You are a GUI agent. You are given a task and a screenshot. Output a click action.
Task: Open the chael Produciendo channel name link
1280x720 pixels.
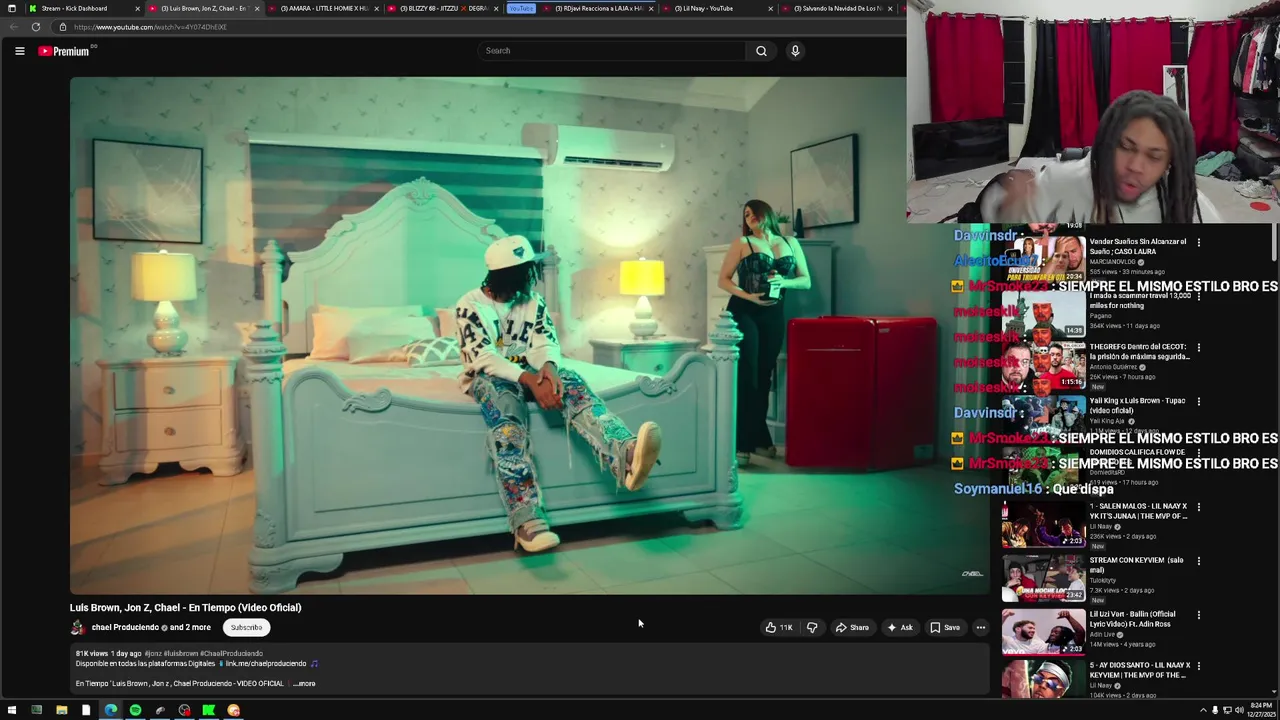click(125, 628)
